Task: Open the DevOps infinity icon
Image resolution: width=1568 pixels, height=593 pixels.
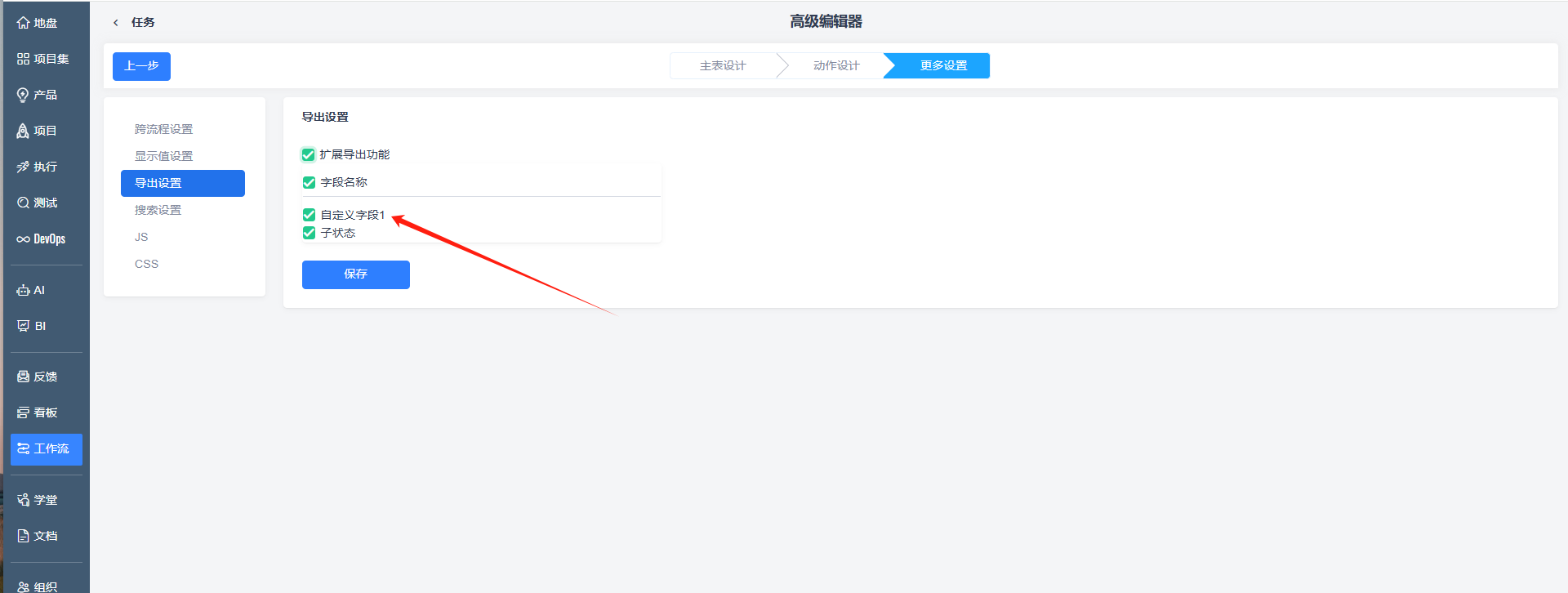Action: (x=23, y=239)
